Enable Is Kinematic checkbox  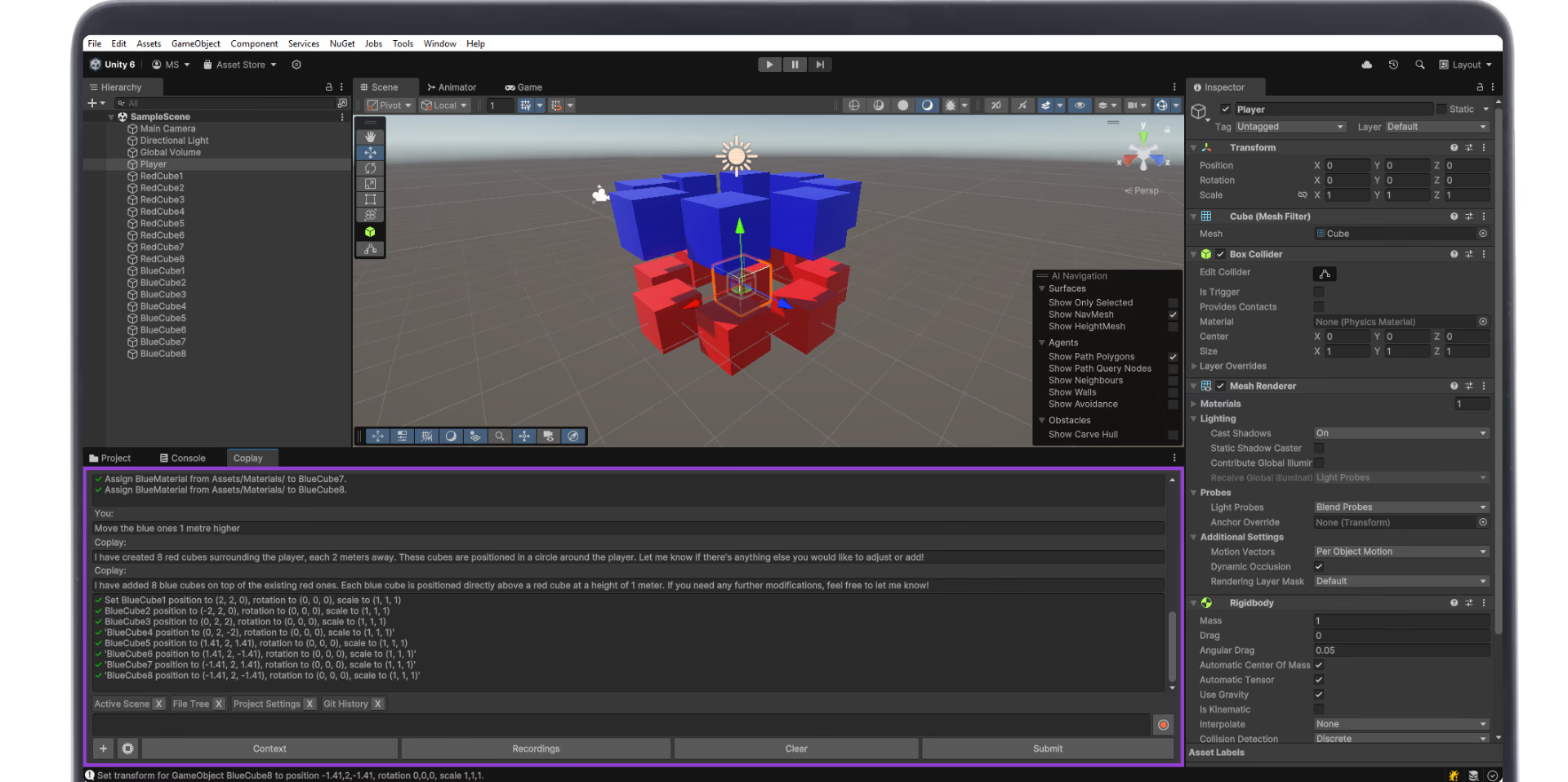(x=1318, y=709)
